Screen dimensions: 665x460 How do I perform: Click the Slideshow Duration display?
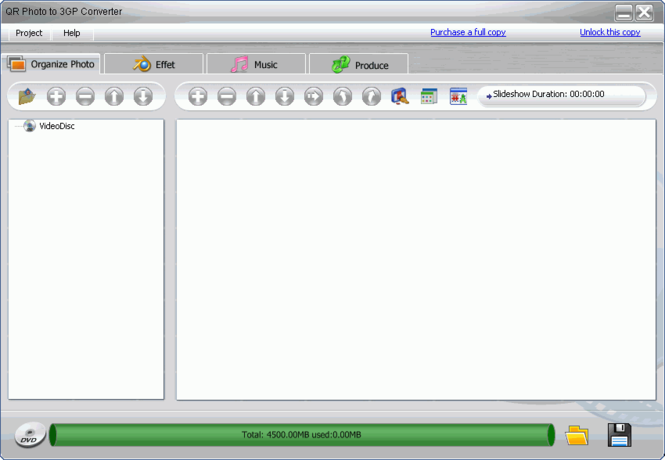coord(562,96)
